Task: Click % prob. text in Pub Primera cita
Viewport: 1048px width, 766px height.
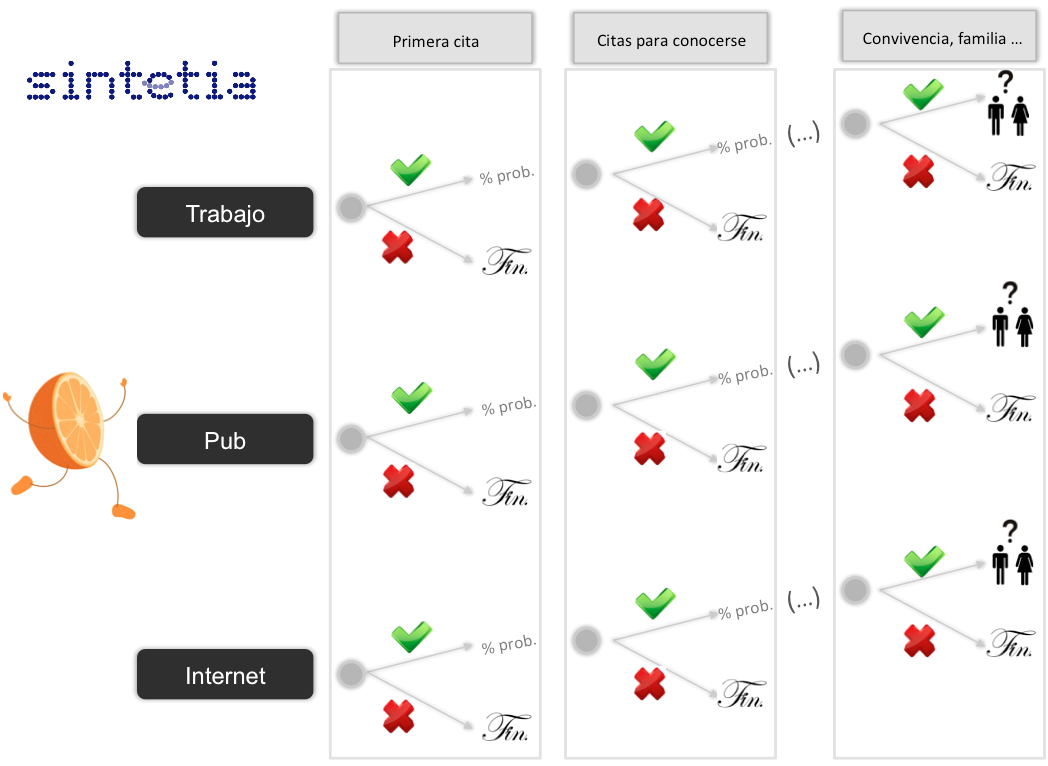Action: pos(509,405)
